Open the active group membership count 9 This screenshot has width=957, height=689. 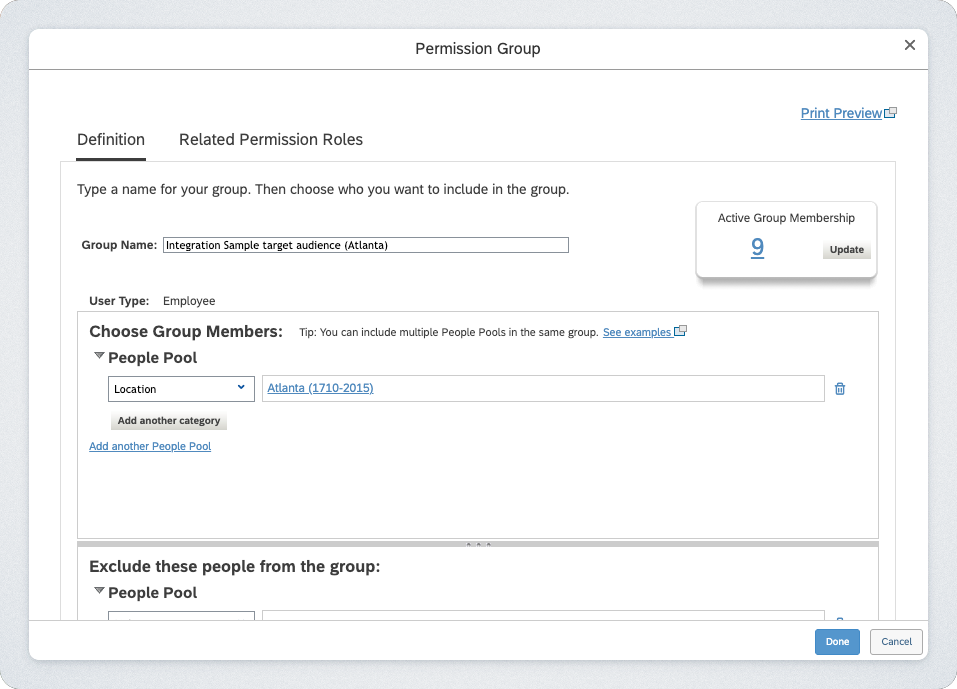click(757, 247)
